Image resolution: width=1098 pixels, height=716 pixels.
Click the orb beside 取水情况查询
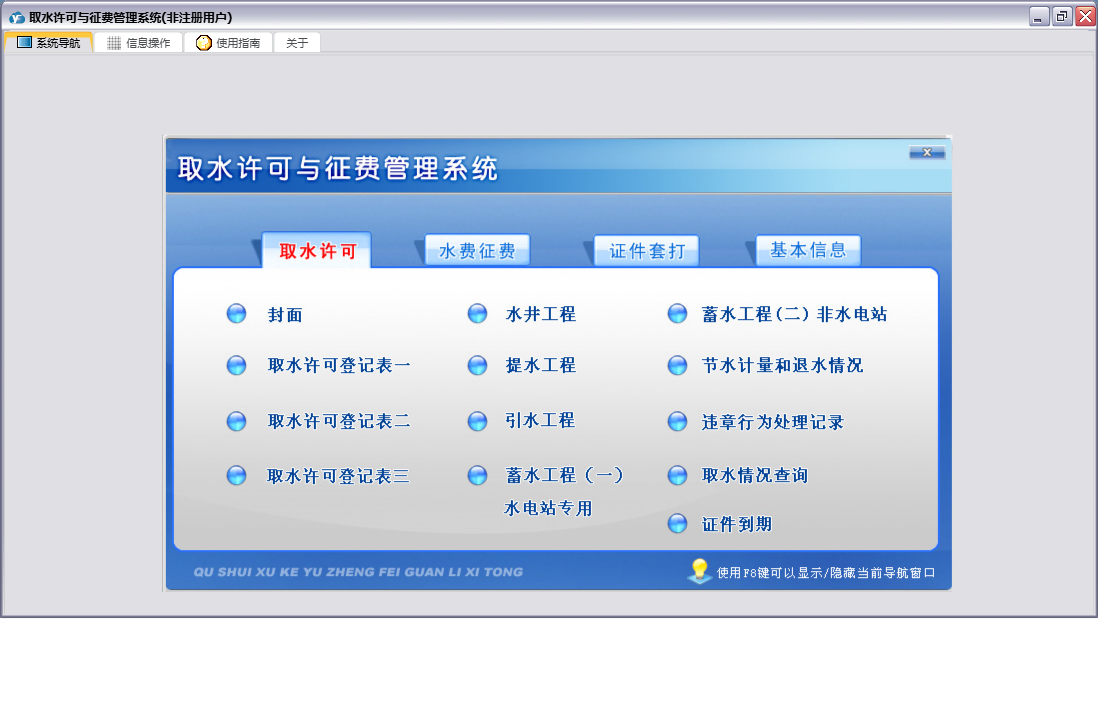678,475
